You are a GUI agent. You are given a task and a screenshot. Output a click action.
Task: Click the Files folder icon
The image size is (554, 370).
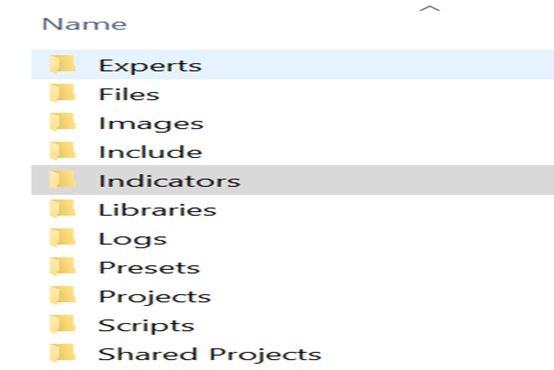point(62,93)
